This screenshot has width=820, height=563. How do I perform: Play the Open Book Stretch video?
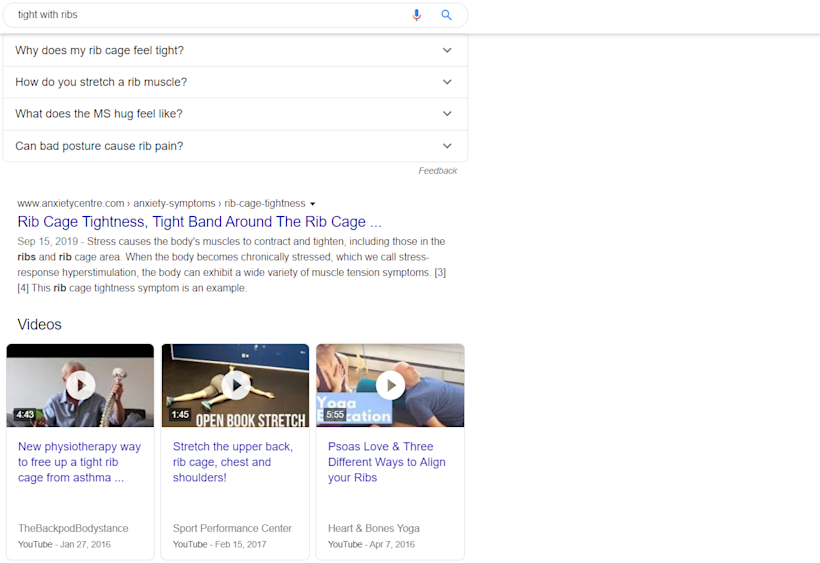tap(235, 385)
